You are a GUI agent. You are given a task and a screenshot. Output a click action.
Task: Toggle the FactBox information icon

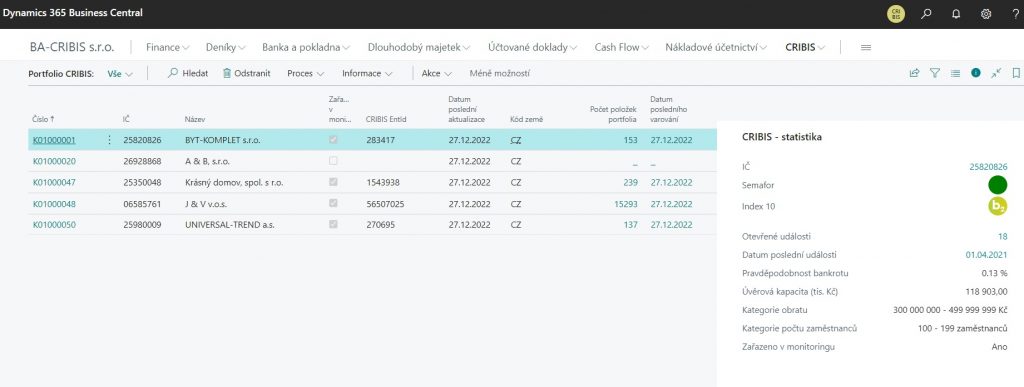(976, 73)
